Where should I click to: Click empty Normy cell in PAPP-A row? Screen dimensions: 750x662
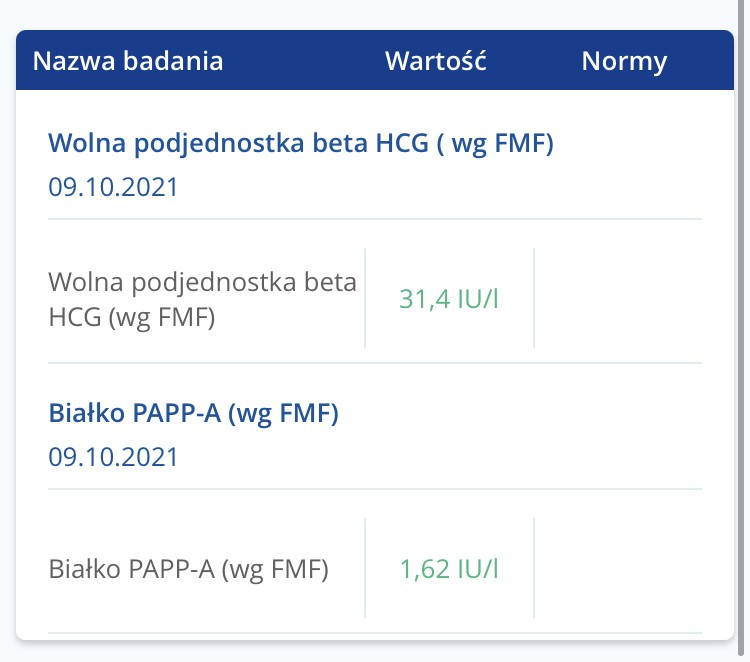(618, 570)
